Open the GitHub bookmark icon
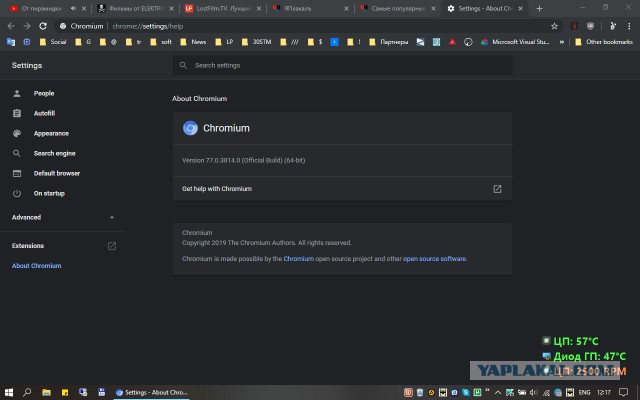 pyautogui.click(x=468, y=42)
